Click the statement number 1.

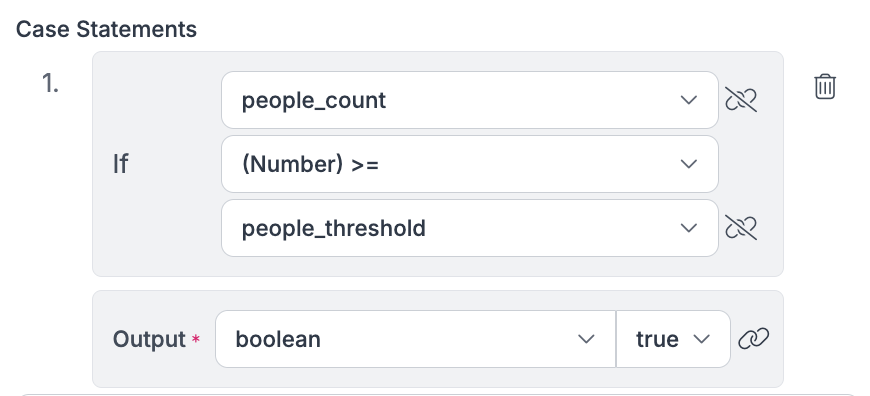[x=50, y=84]
